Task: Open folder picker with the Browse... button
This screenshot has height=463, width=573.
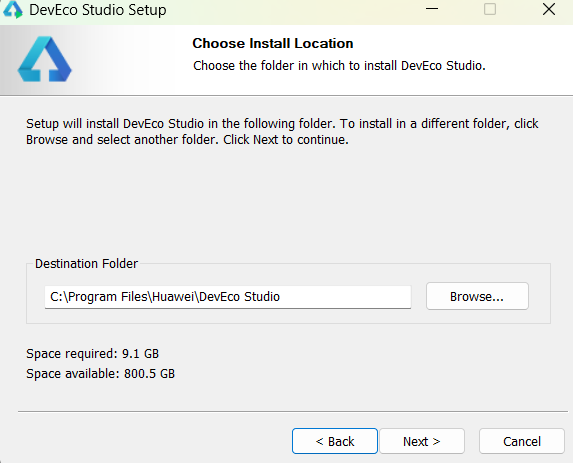Action: coord(477,296)
